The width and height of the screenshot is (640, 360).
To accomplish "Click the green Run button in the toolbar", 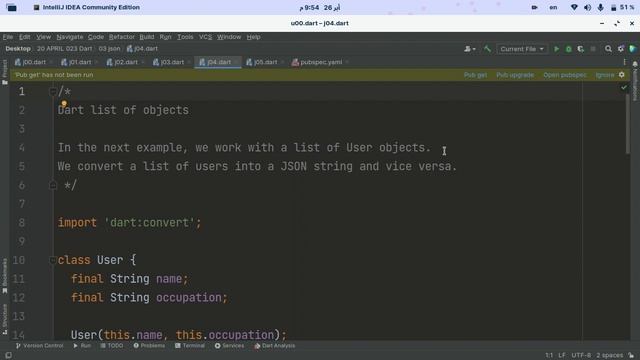I will pos(556,49).
